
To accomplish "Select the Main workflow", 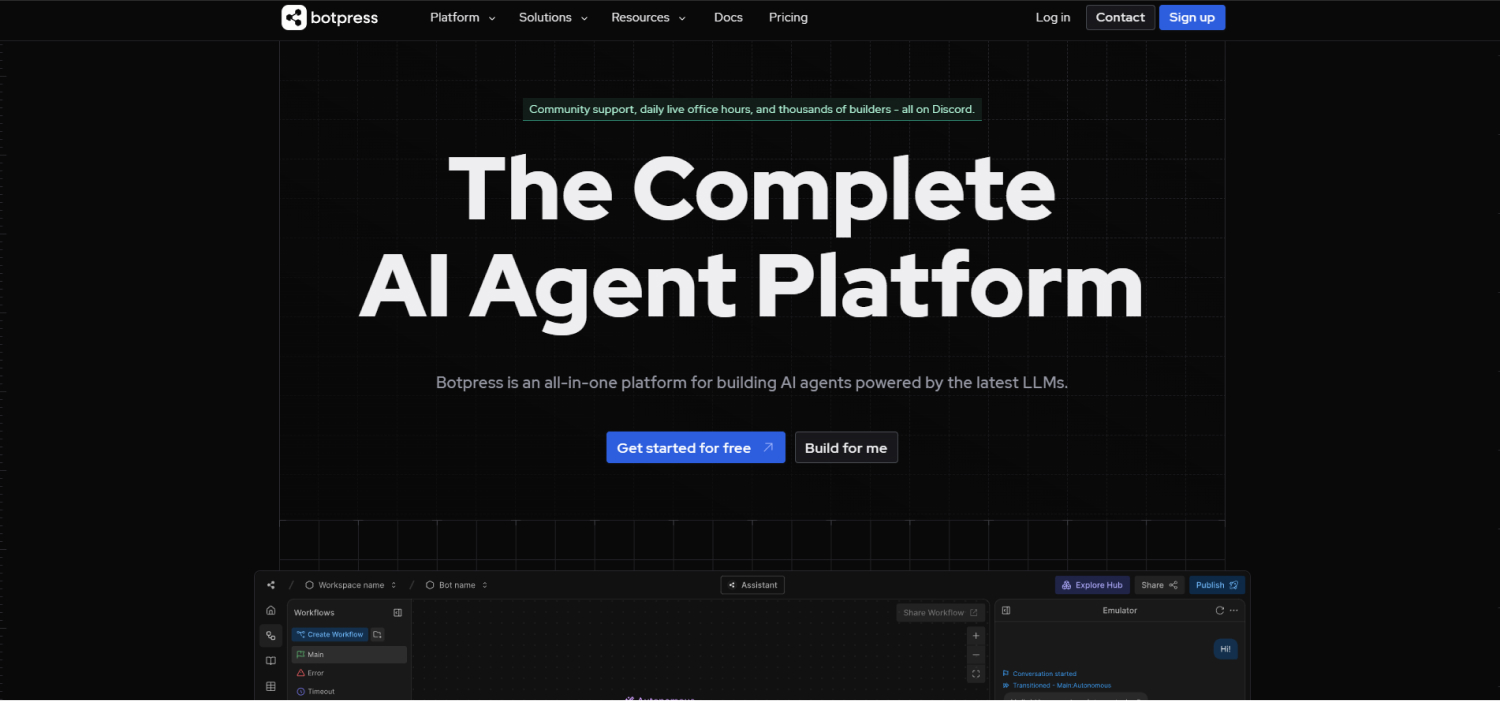I will pyautogui.click(x=349, y=655).
